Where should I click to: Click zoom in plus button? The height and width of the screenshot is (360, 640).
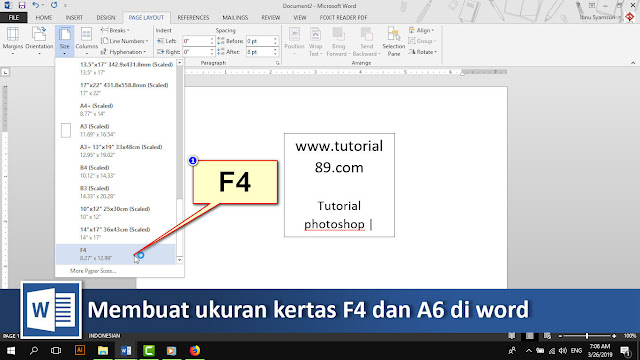coord(614,336)
